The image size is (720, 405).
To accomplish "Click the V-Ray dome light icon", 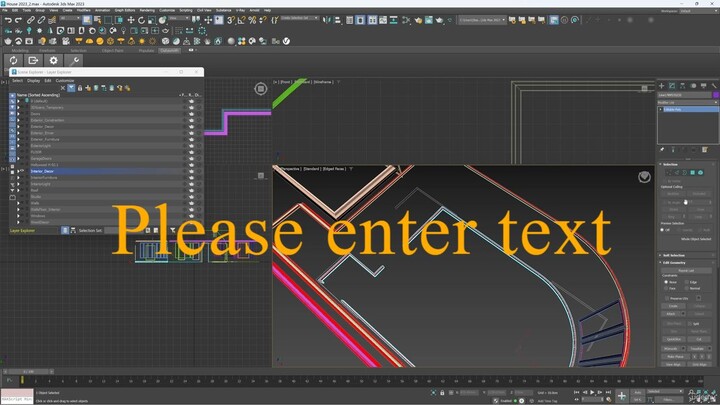I will 89,41.
